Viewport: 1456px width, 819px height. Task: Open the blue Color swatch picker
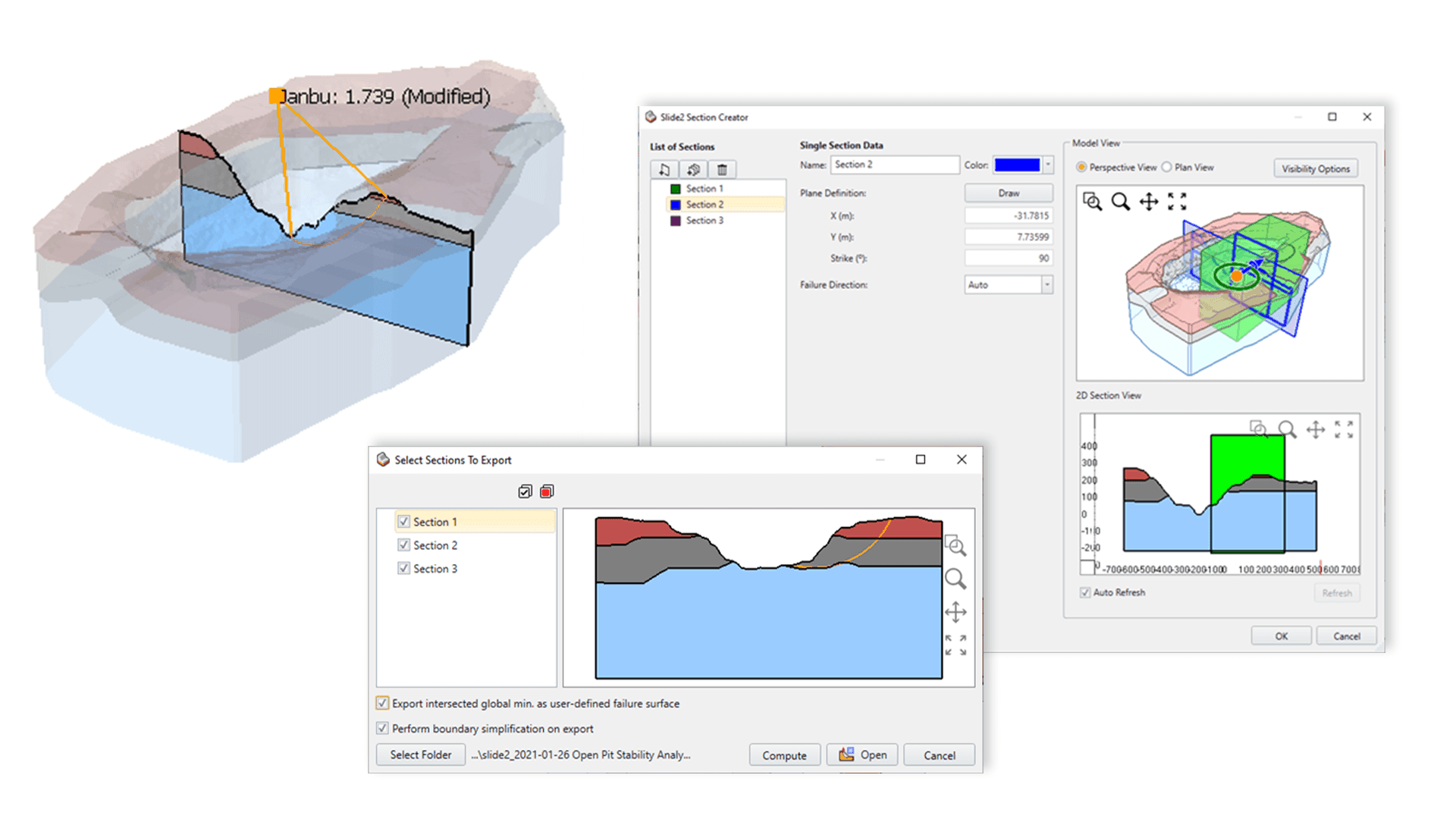pos(1017,165)
